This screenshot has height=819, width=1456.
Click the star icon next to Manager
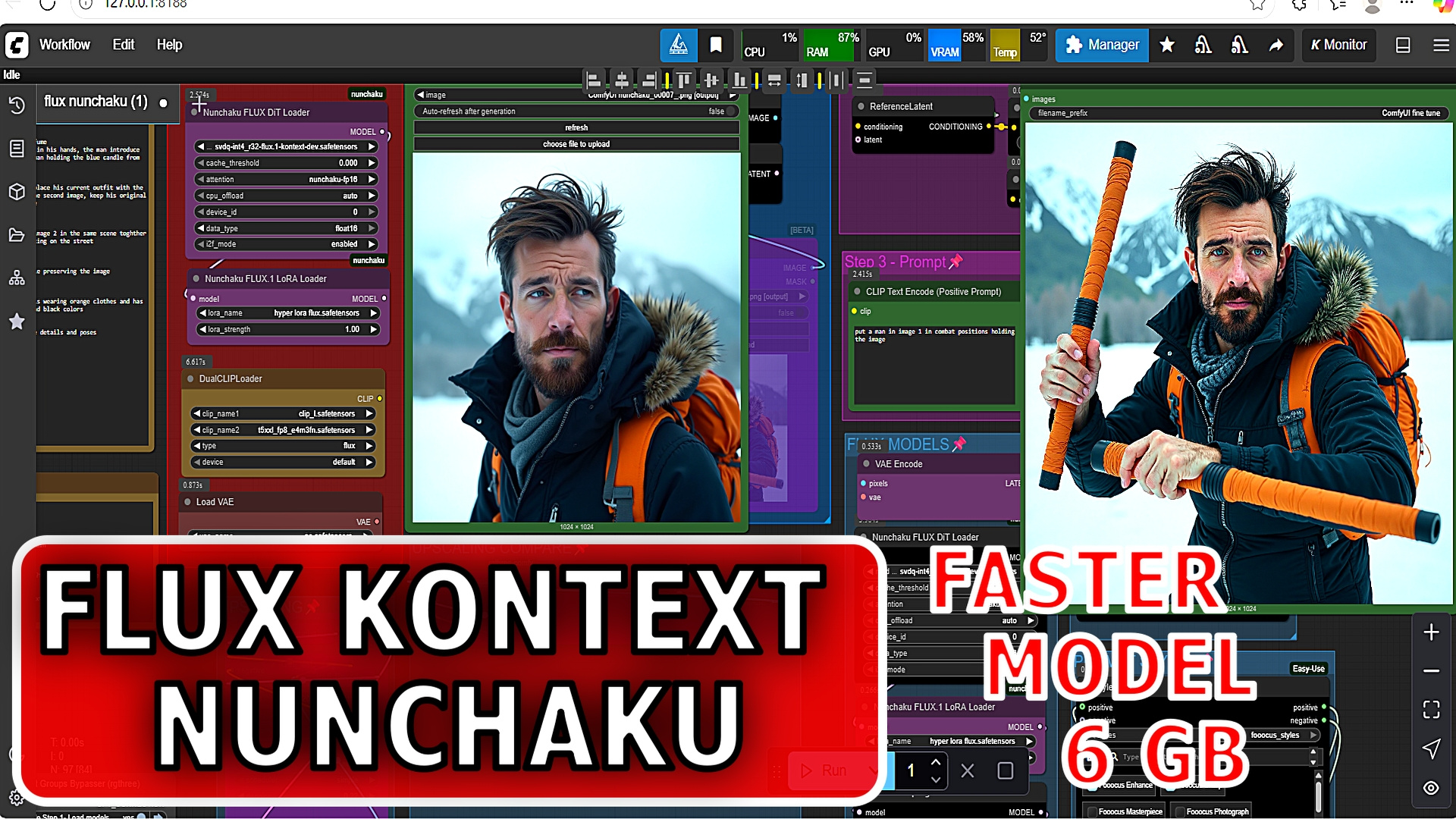[x=1168, y=45]
